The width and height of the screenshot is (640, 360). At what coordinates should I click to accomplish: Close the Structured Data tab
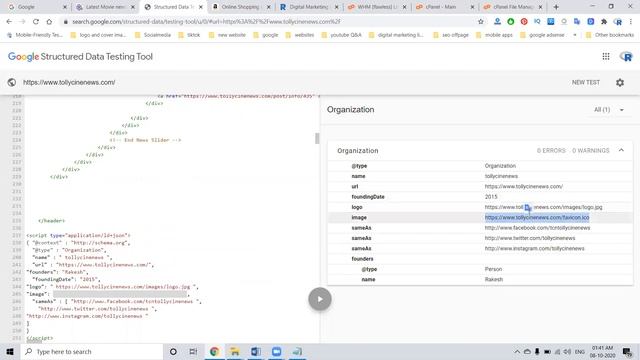click(x=200, y=7)
